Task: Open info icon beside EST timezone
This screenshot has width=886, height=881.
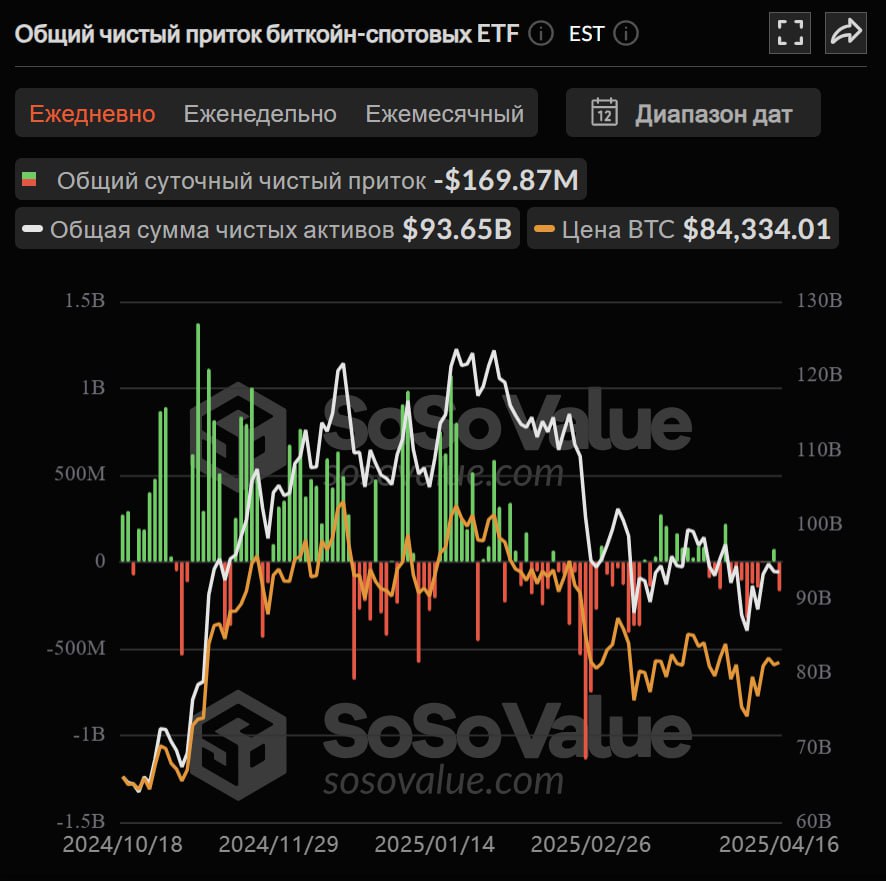Action: click(x=626, y=34)
